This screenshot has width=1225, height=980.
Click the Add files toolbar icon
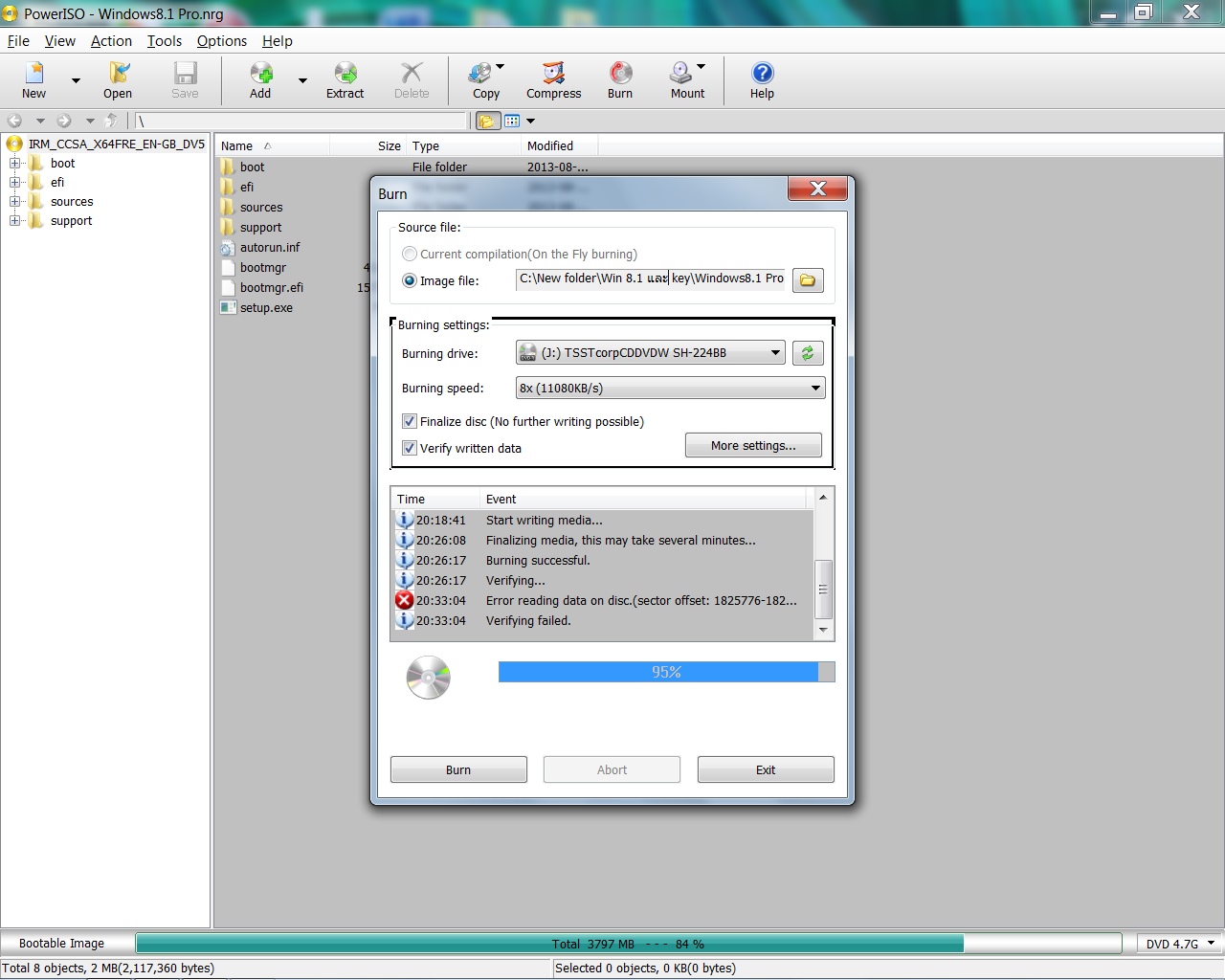coord(260,80)
